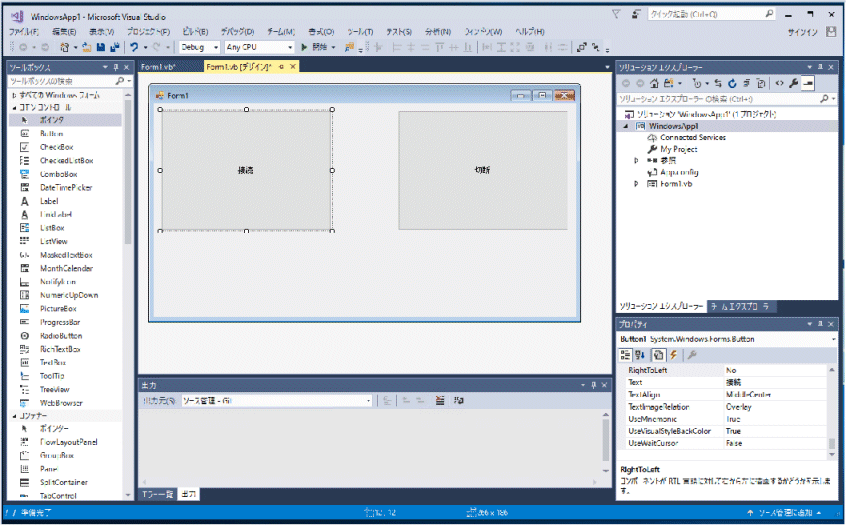The width and height of the screenshot is (846, 525).
Task: Click the Text property value field
Action: pyautogui.click(x=775, y=382)
